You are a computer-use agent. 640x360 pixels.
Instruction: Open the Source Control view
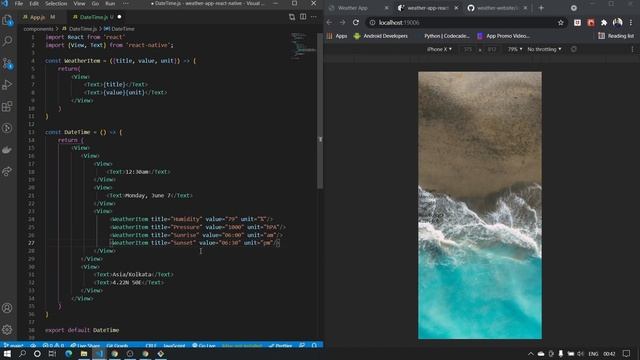[x=7, y=63]
